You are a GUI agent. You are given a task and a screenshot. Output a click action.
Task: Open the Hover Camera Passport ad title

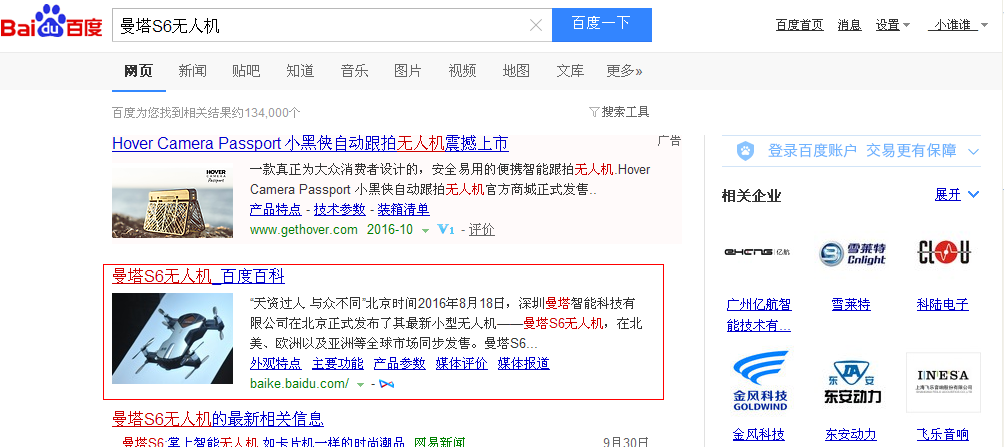pyautogui.click(x=310, y=143)
